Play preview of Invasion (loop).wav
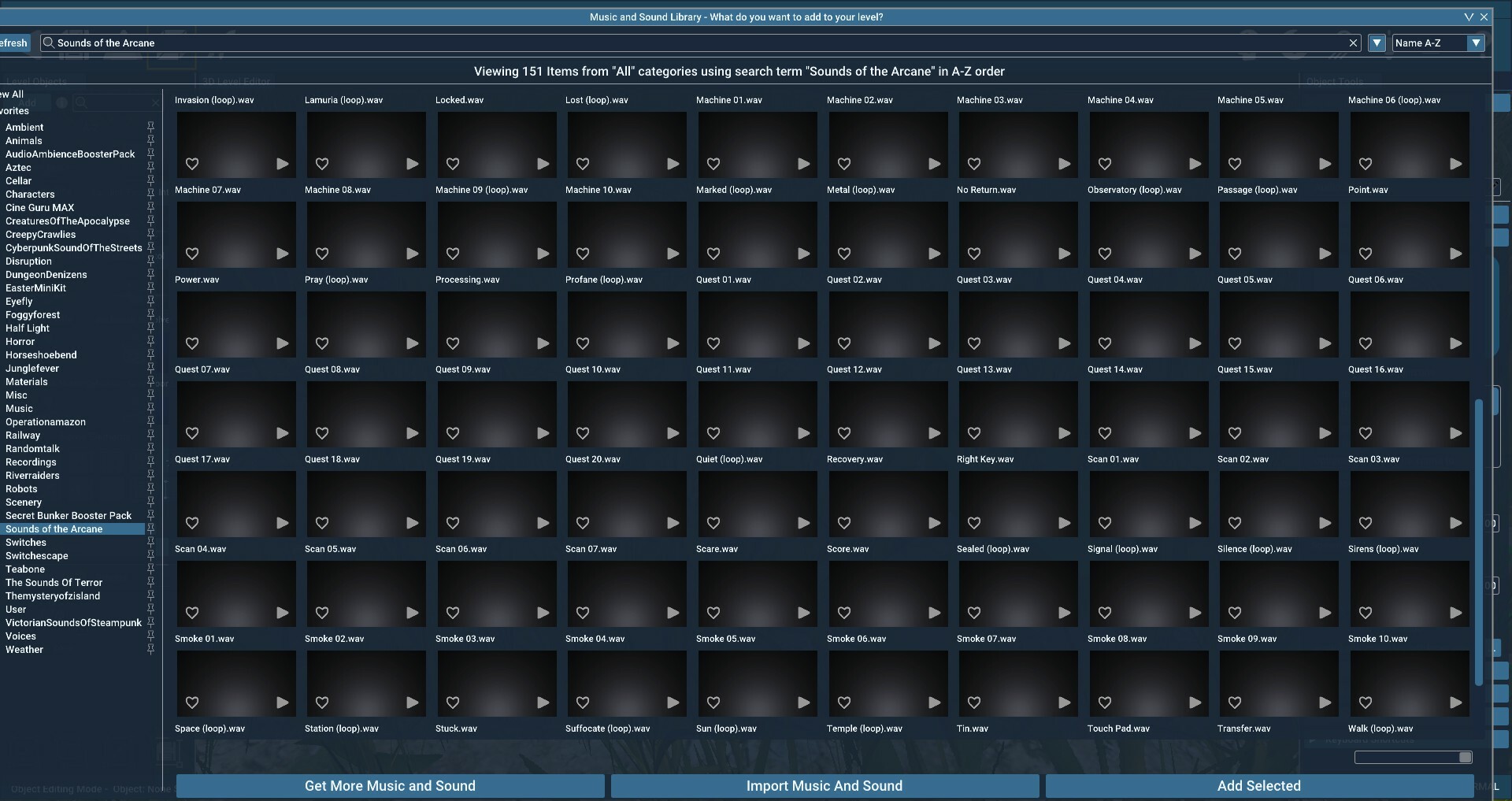 [x=283, y=164]
